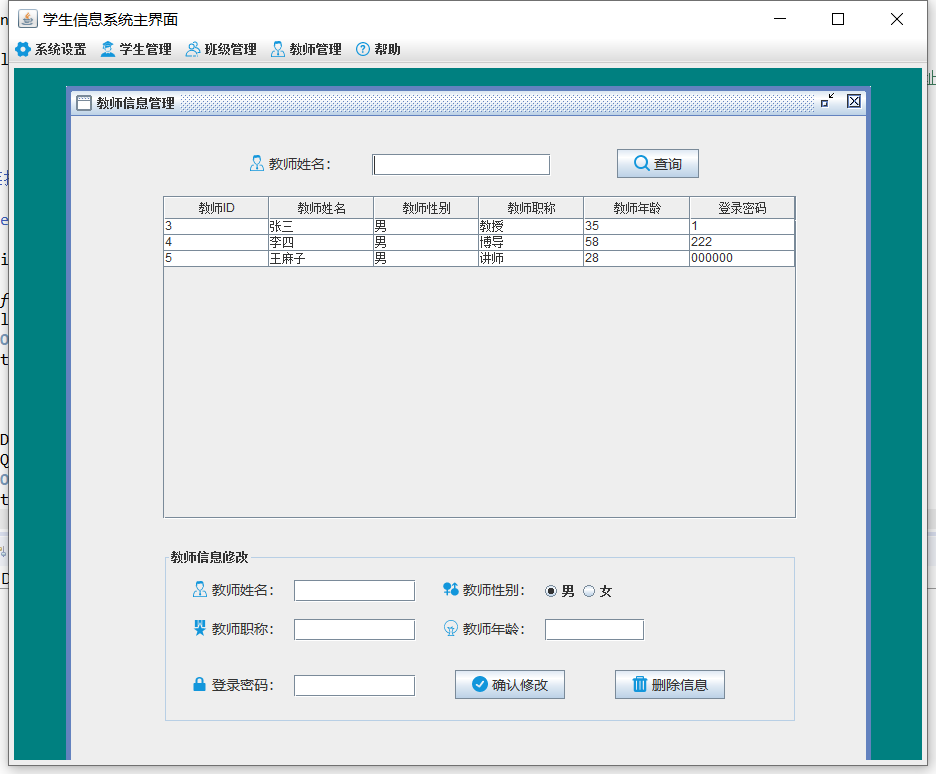Focus the 登录密码 input field
The image size is (936, 774).
pyautogui.click(x=355, y=686)
